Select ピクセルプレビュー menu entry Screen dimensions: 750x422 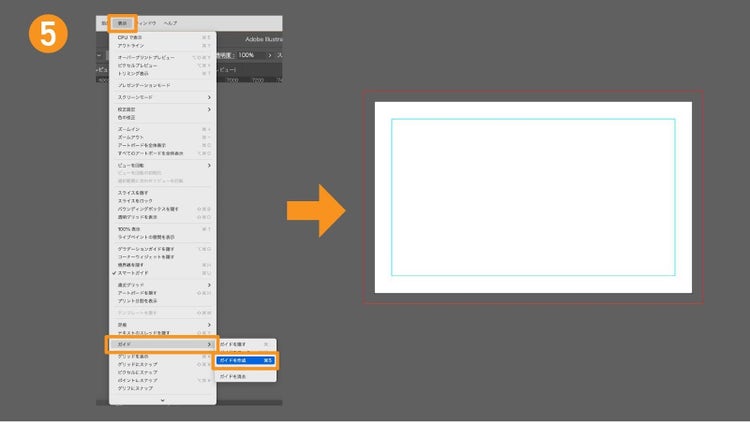point(163,66)
